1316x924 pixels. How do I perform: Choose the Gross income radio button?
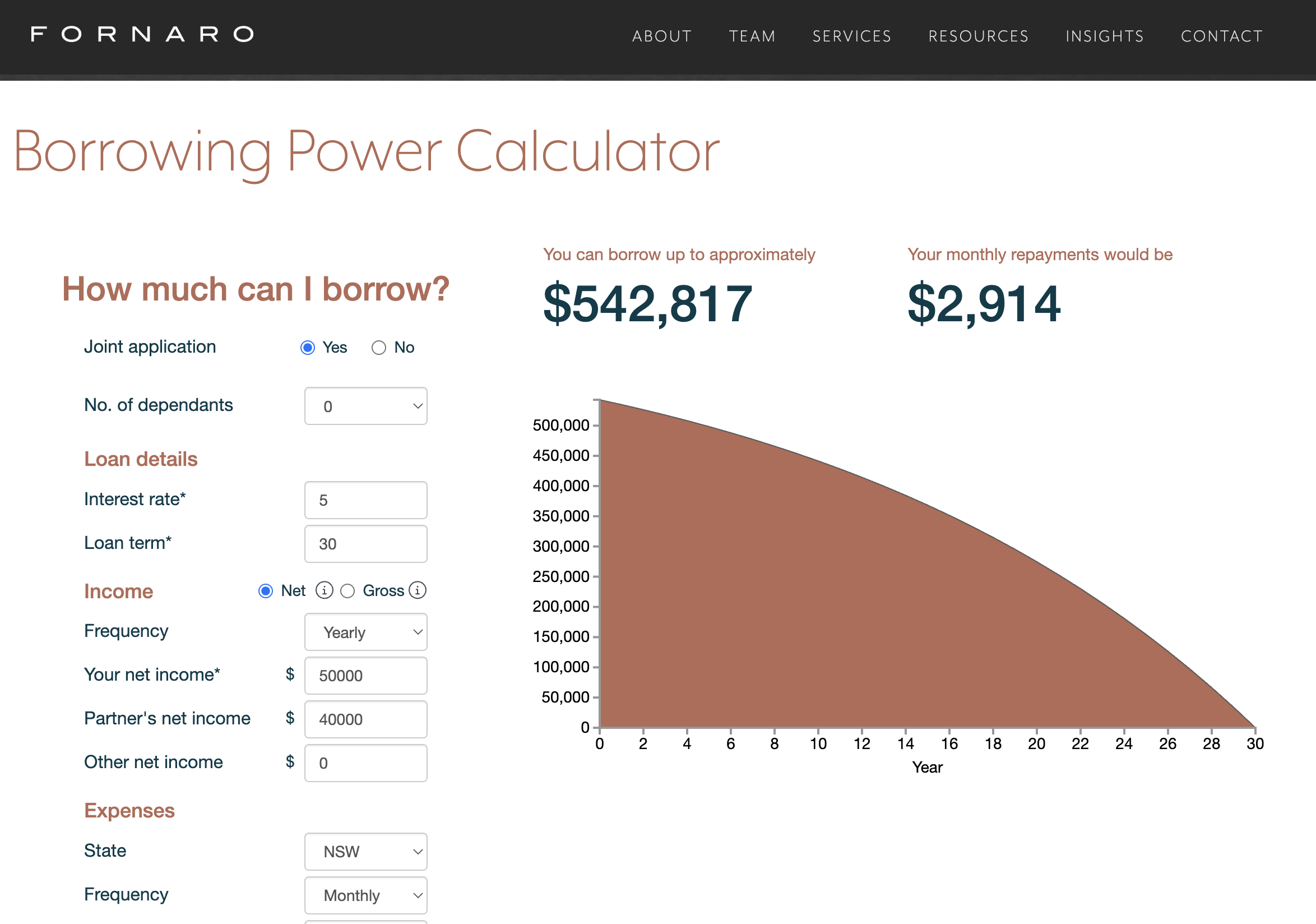point(348,591)
